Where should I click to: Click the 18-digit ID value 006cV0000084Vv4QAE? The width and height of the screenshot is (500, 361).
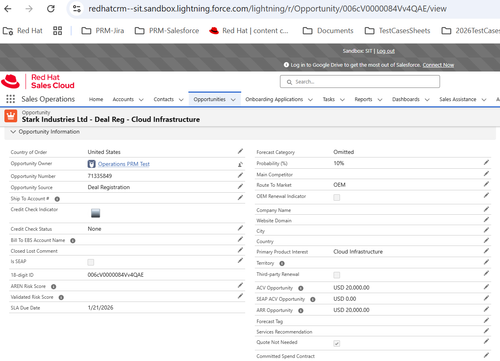[x=115, y=275]
